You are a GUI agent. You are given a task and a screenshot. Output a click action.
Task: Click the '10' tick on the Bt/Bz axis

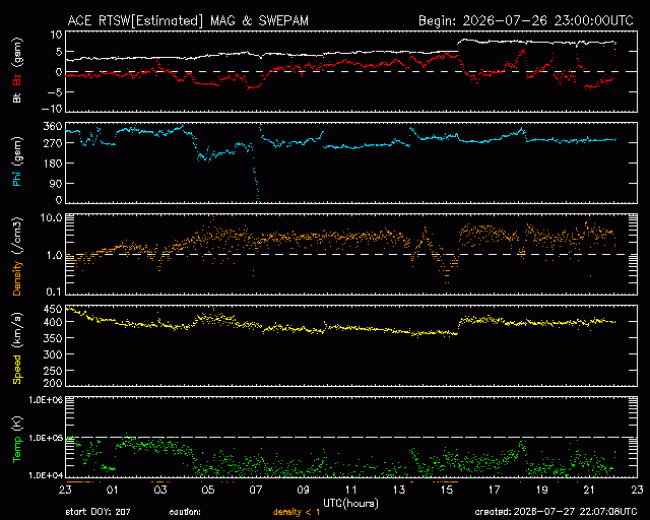(57, 35)
